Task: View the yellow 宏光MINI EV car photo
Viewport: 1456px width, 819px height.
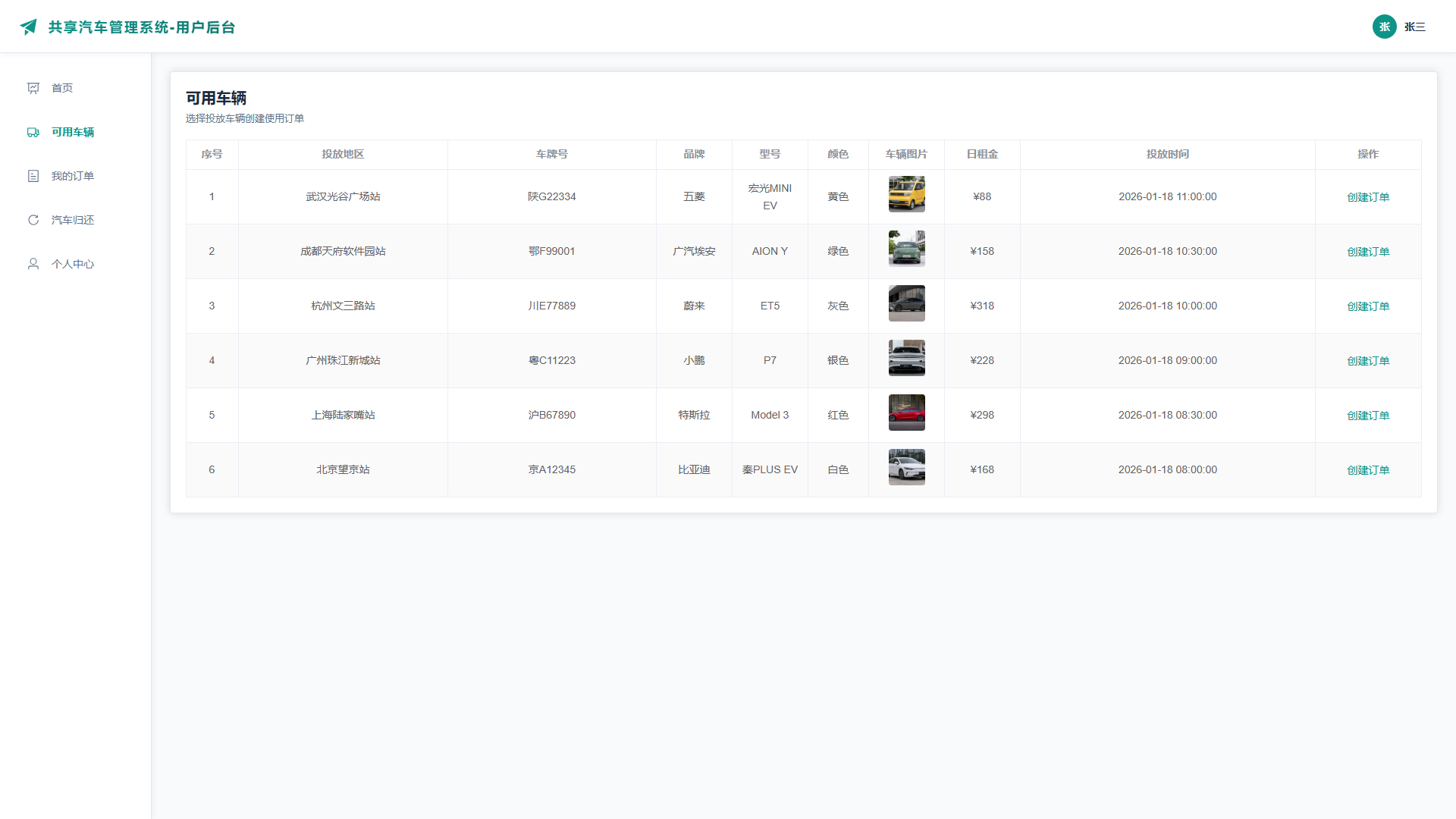Action: click(x=906, y=194)
